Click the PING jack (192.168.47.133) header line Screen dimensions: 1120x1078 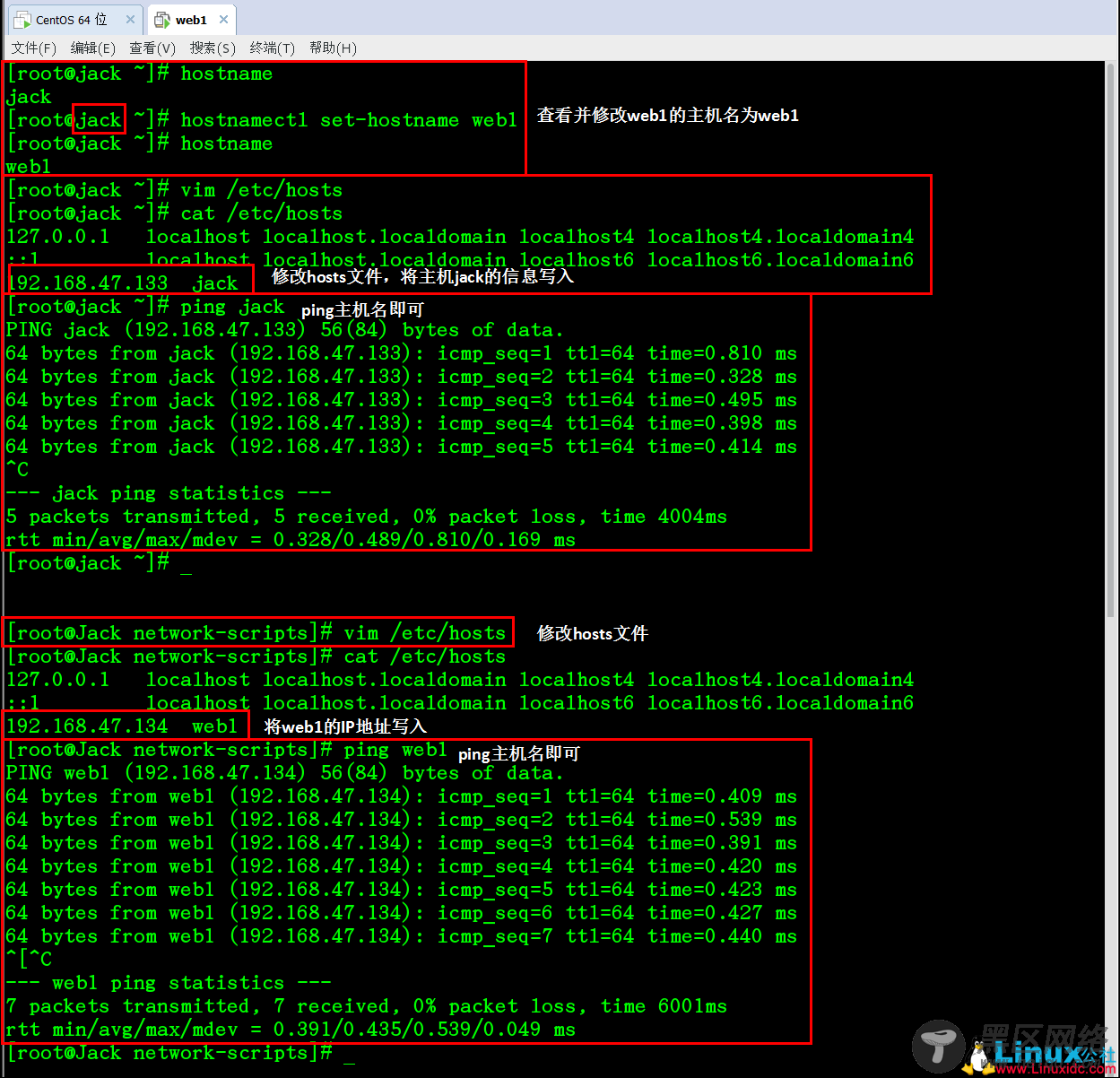[285, 330]
